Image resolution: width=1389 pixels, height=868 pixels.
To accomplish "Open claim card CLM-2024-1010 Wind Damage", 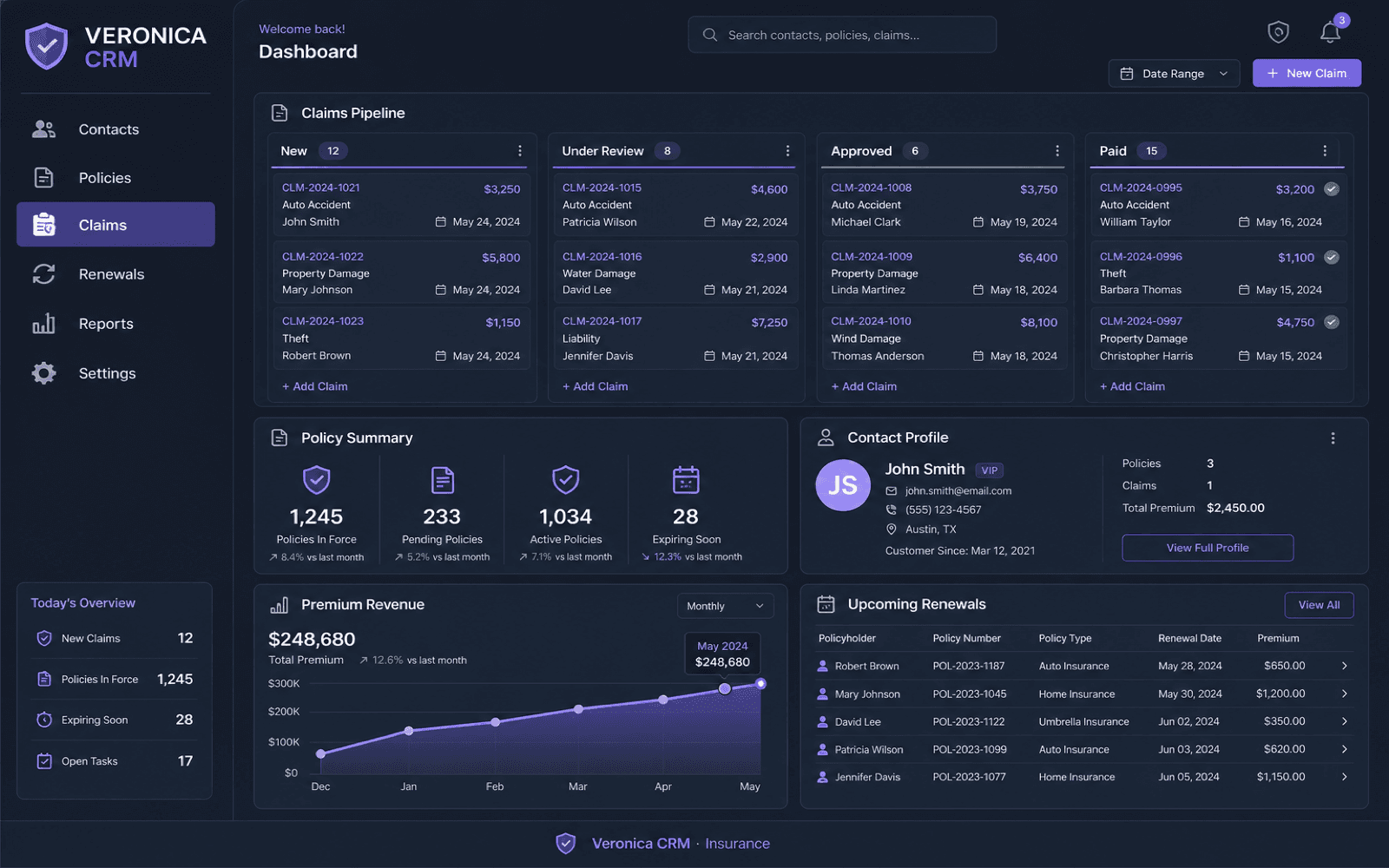I will [x=945, y=339].
